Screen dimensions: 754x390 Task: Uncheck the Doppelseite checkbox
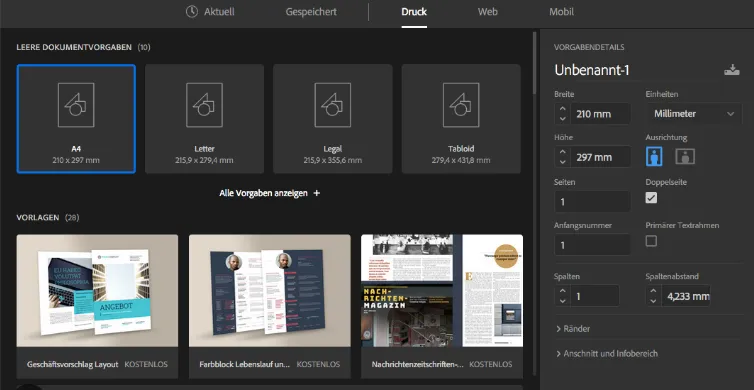[651, 198]
